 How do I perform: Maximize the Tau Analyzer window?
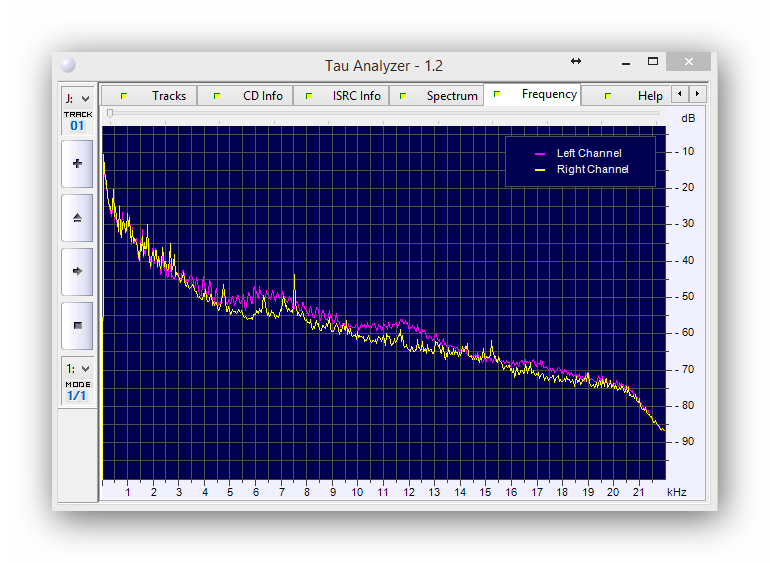point(653,62)
